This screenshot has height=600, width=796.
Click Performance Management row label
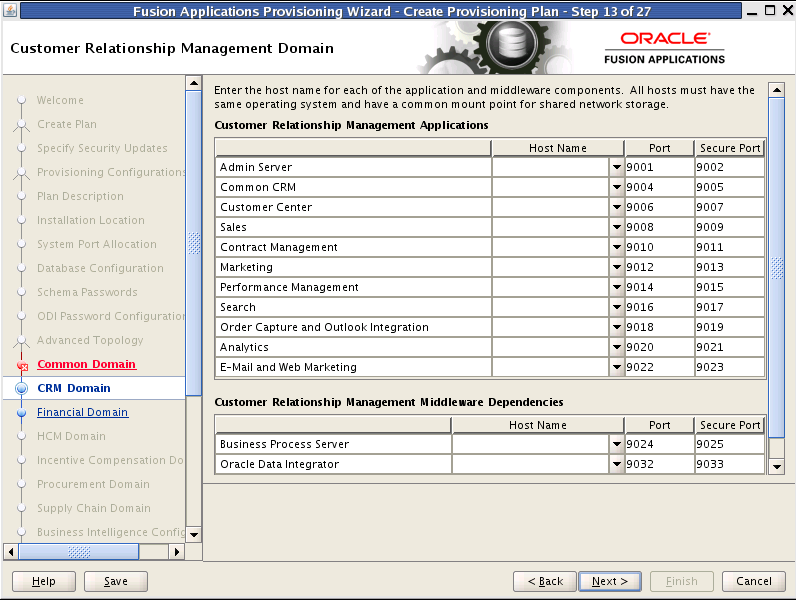tap(289, 287)
